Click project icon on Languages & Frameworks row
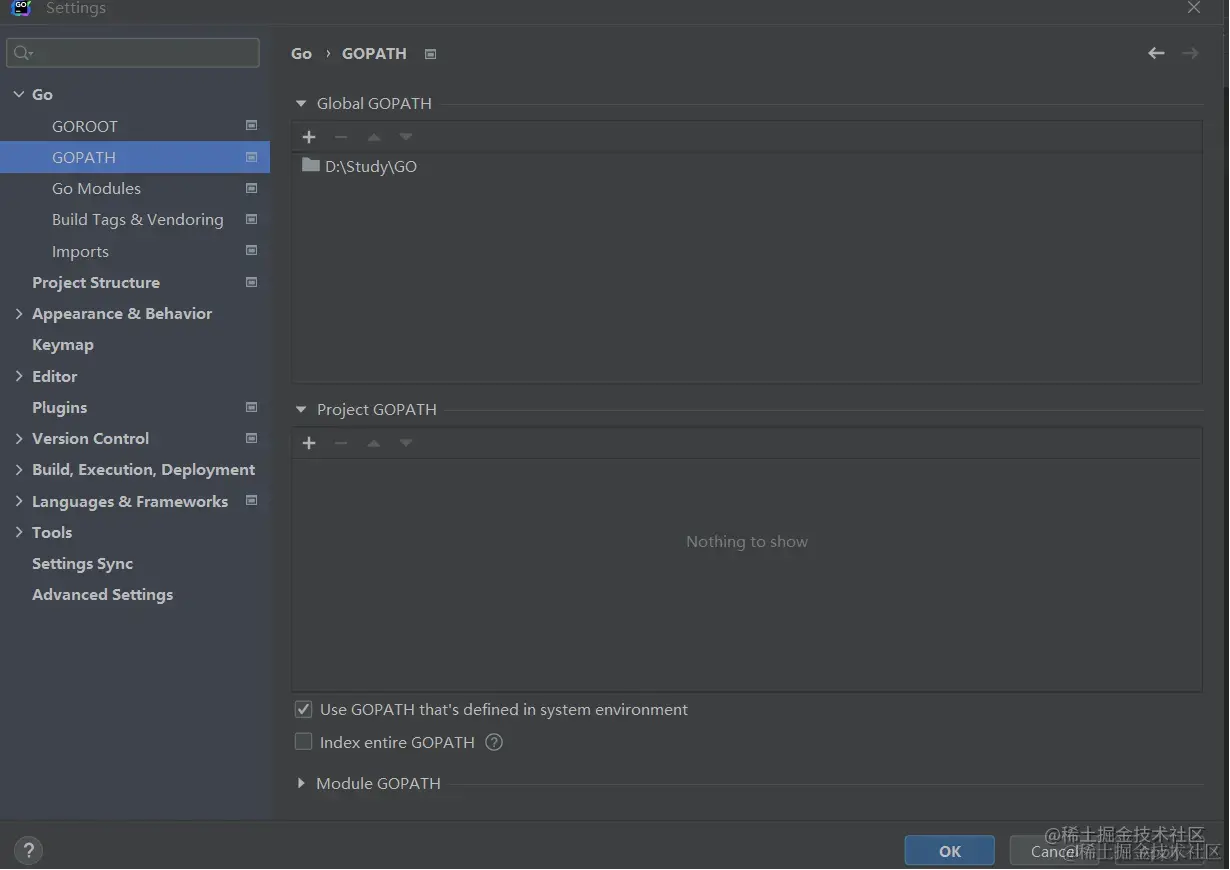Viewport: 1230px width, 870px height. point(251,501)
